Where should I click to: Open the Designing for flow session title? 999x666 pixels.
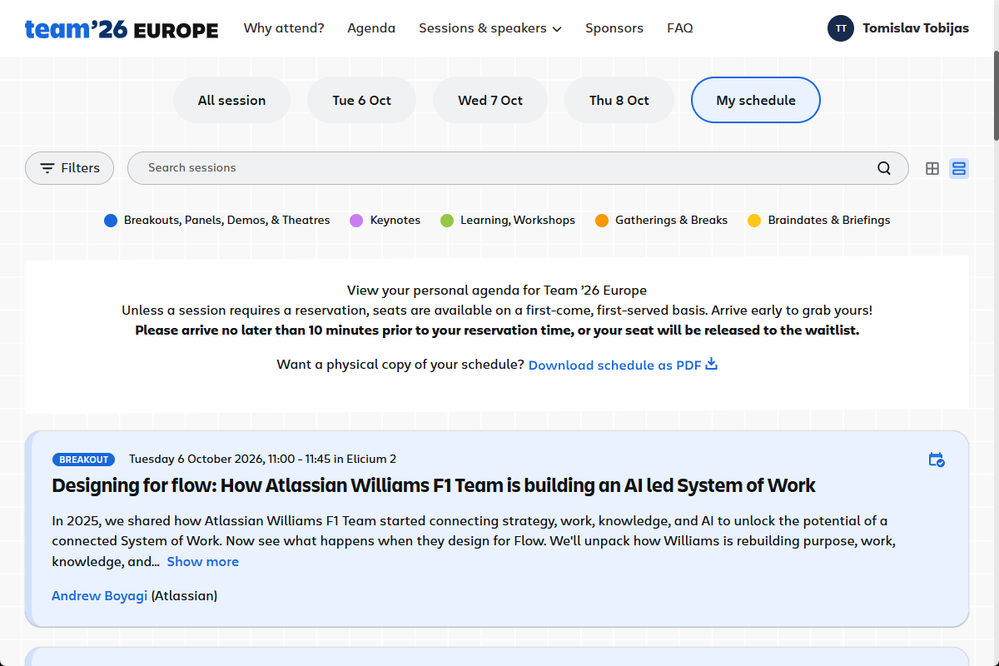coord(433,486)
